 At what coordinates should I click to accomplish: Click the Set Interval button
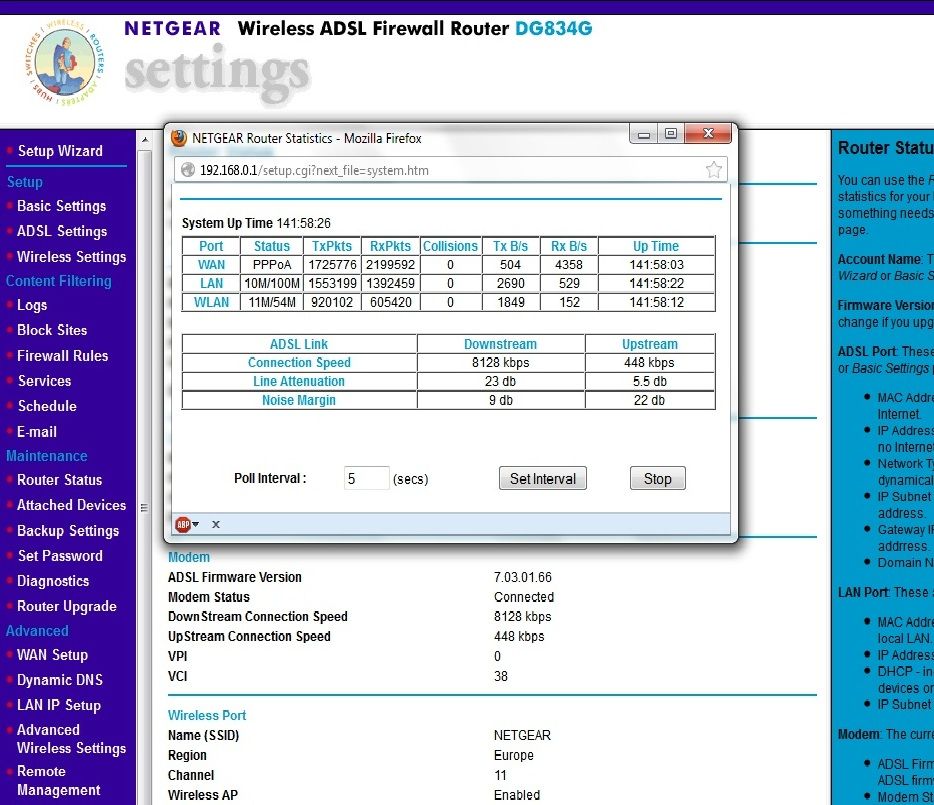(x=543, y=478)
